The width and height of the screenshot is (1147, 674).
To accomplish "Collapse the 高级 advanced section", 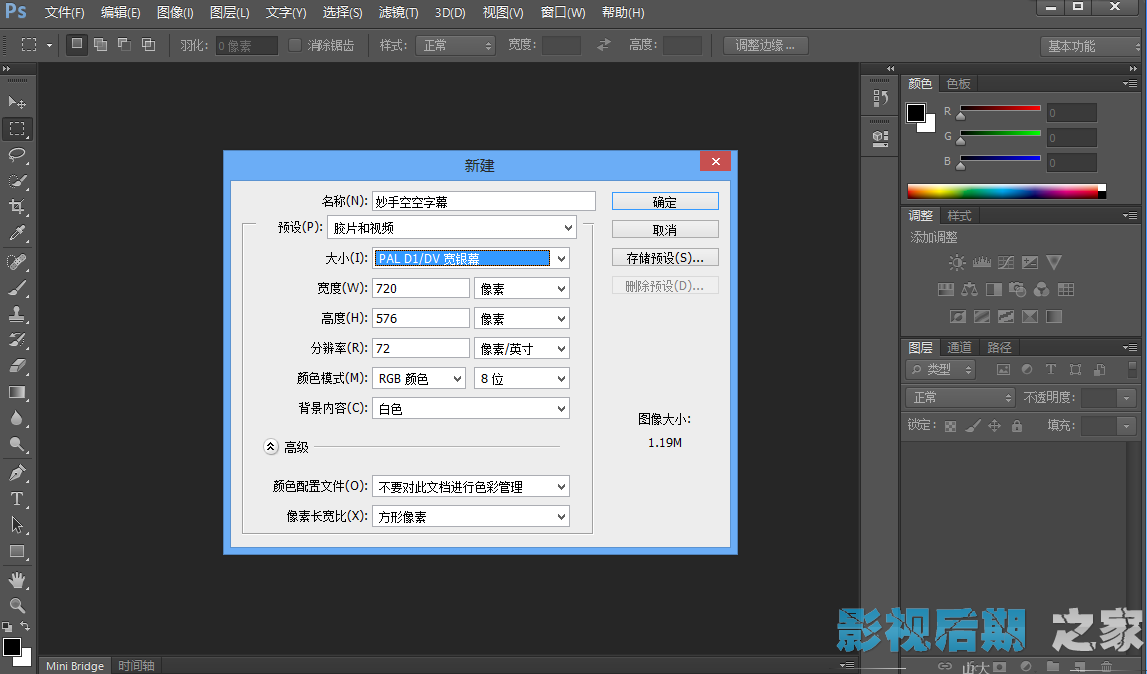I will 271,447.
